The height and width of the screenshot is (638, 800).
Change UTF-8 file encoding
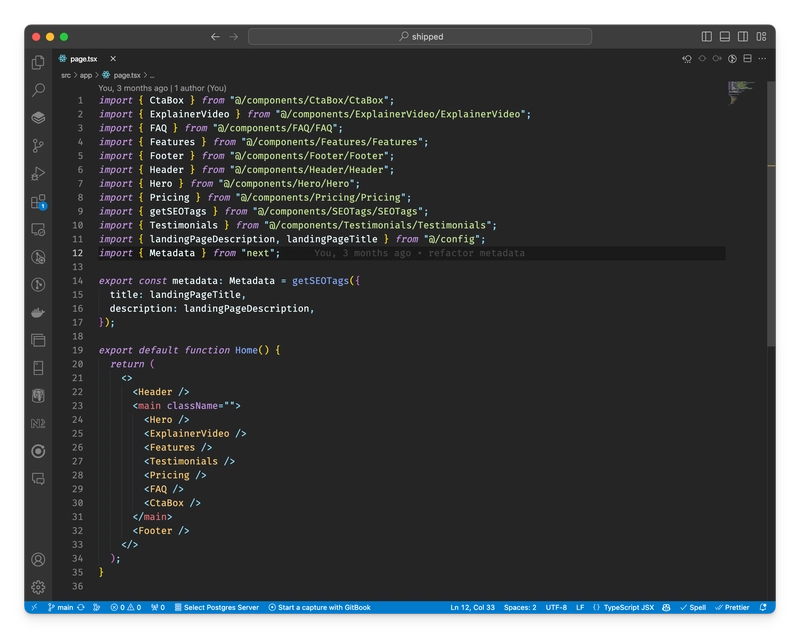coord(556,607)
